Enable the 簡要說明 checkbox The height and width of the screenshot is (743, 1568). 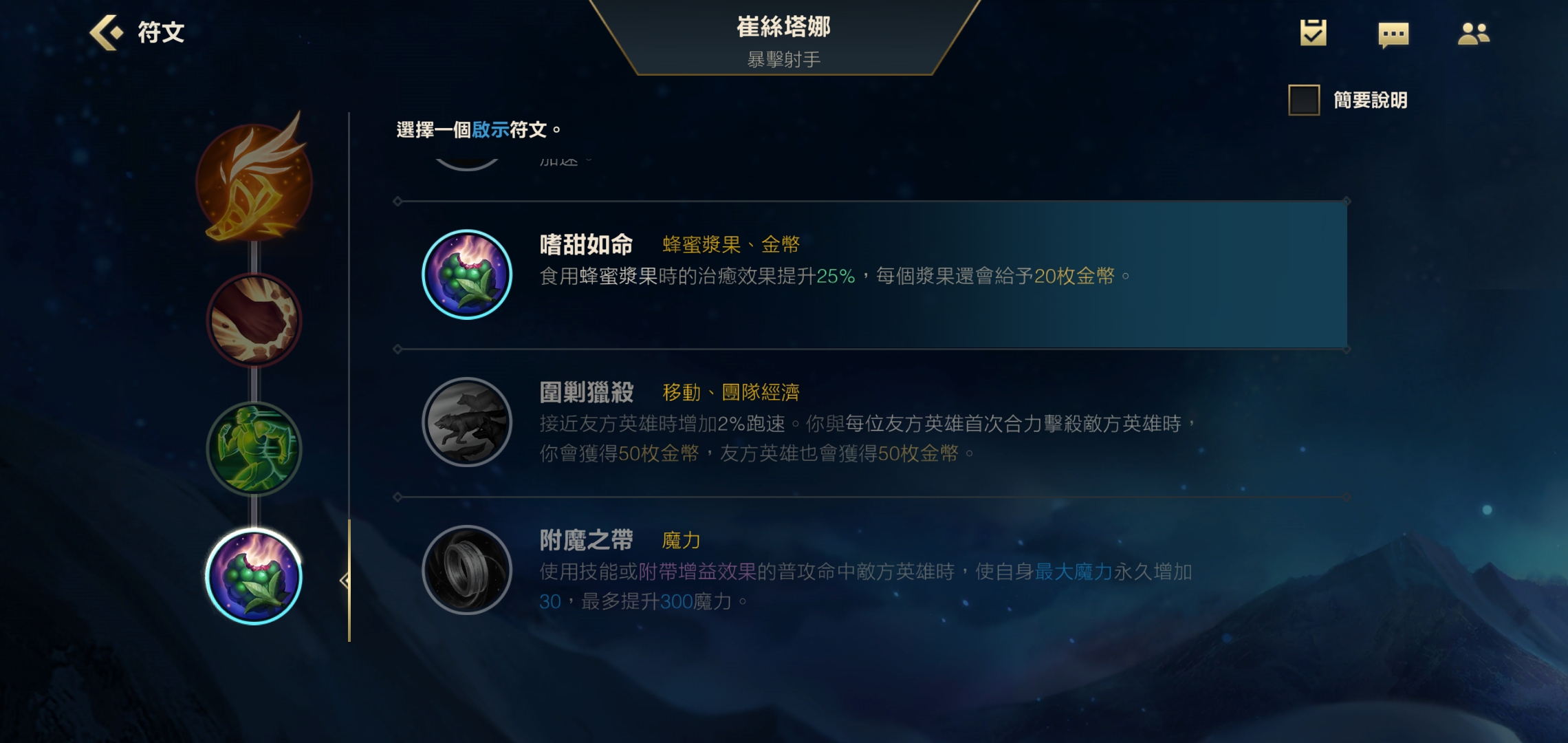click(1304, 100)
